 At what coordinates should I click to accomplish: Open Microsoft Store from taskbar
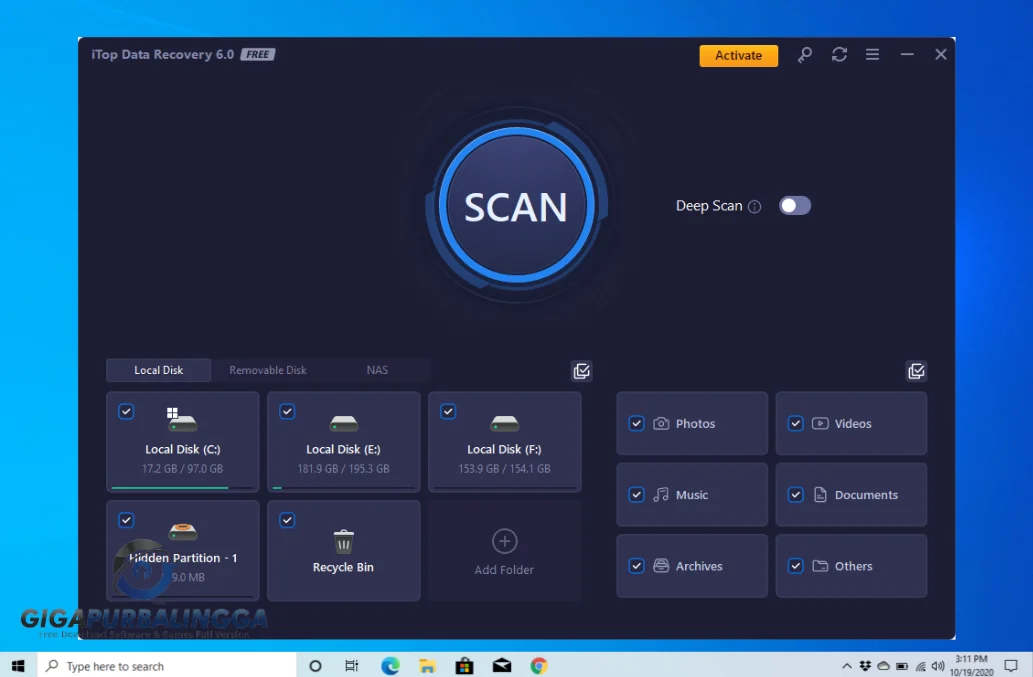point(464,666)
